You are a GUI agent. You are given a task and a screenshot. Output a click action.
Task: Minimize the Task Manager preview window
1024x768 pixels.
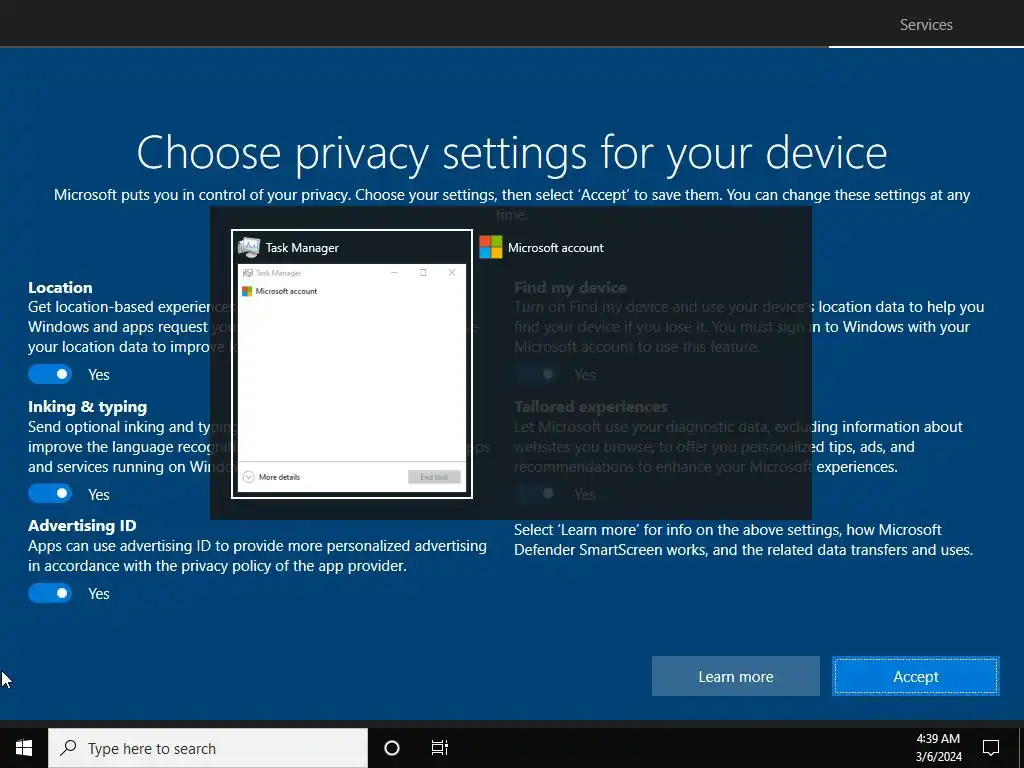[394, 273]
